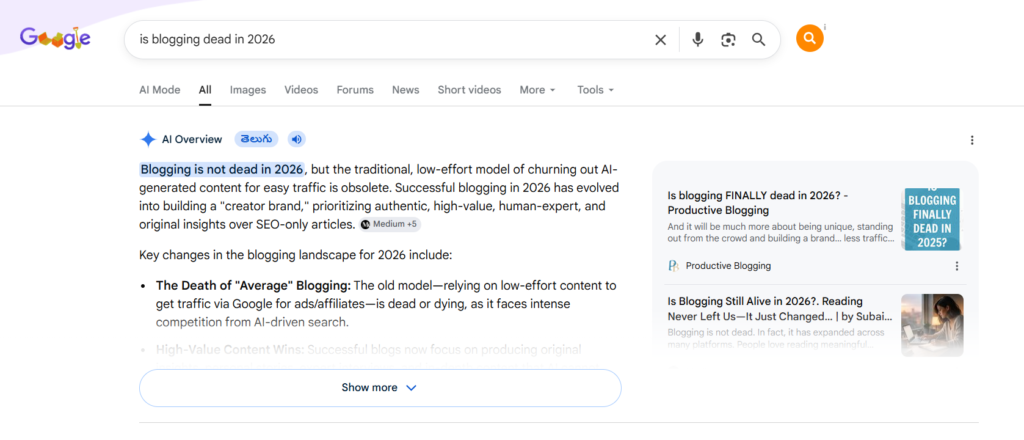
Task: Clear the search box with the X icon
Action: 660,40
